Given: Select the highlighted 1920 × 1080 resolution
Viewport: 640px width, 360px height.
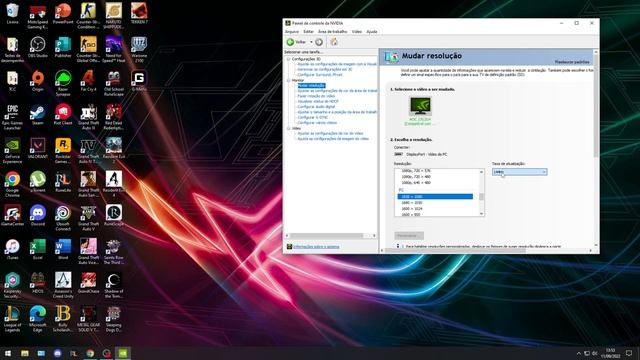Looking at the screenshot, I should [435, 196].
